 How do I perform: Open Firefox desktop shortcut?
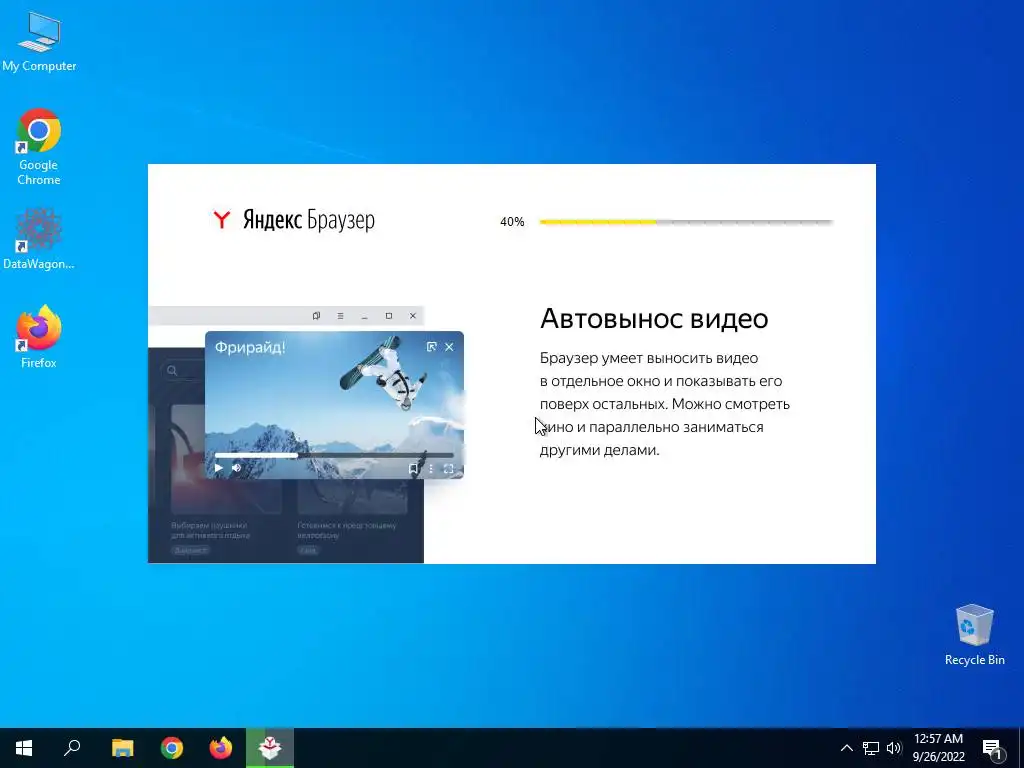tap(39, 336)
